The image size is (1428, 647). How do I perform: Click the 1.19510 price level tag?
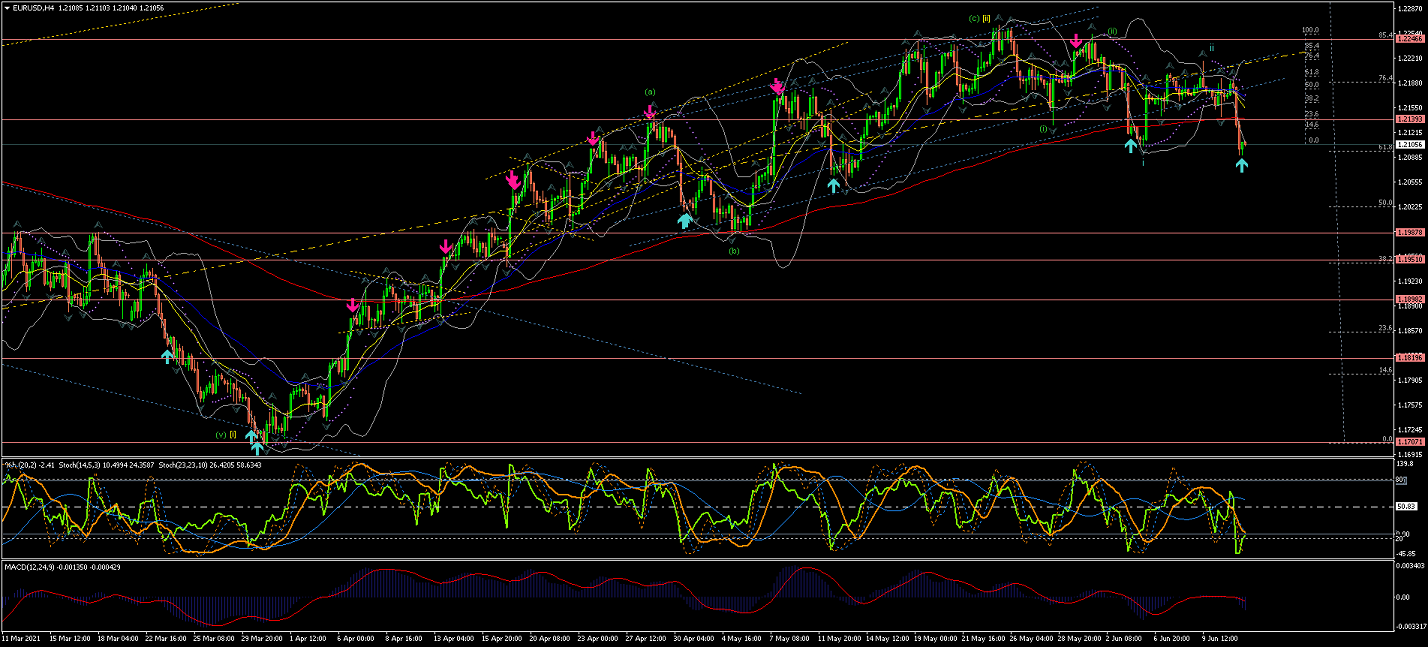[x=1409, y=260]
